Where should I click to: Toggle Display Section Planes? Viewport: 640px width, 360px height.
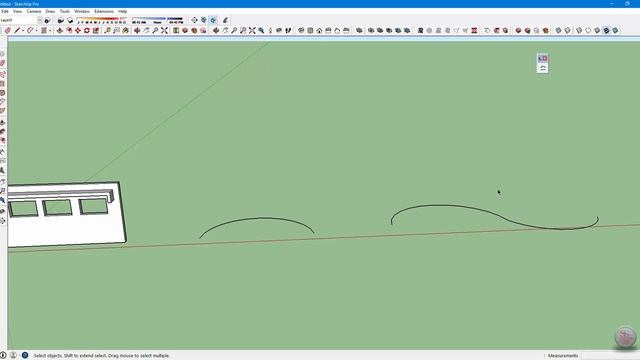[204, 20]
